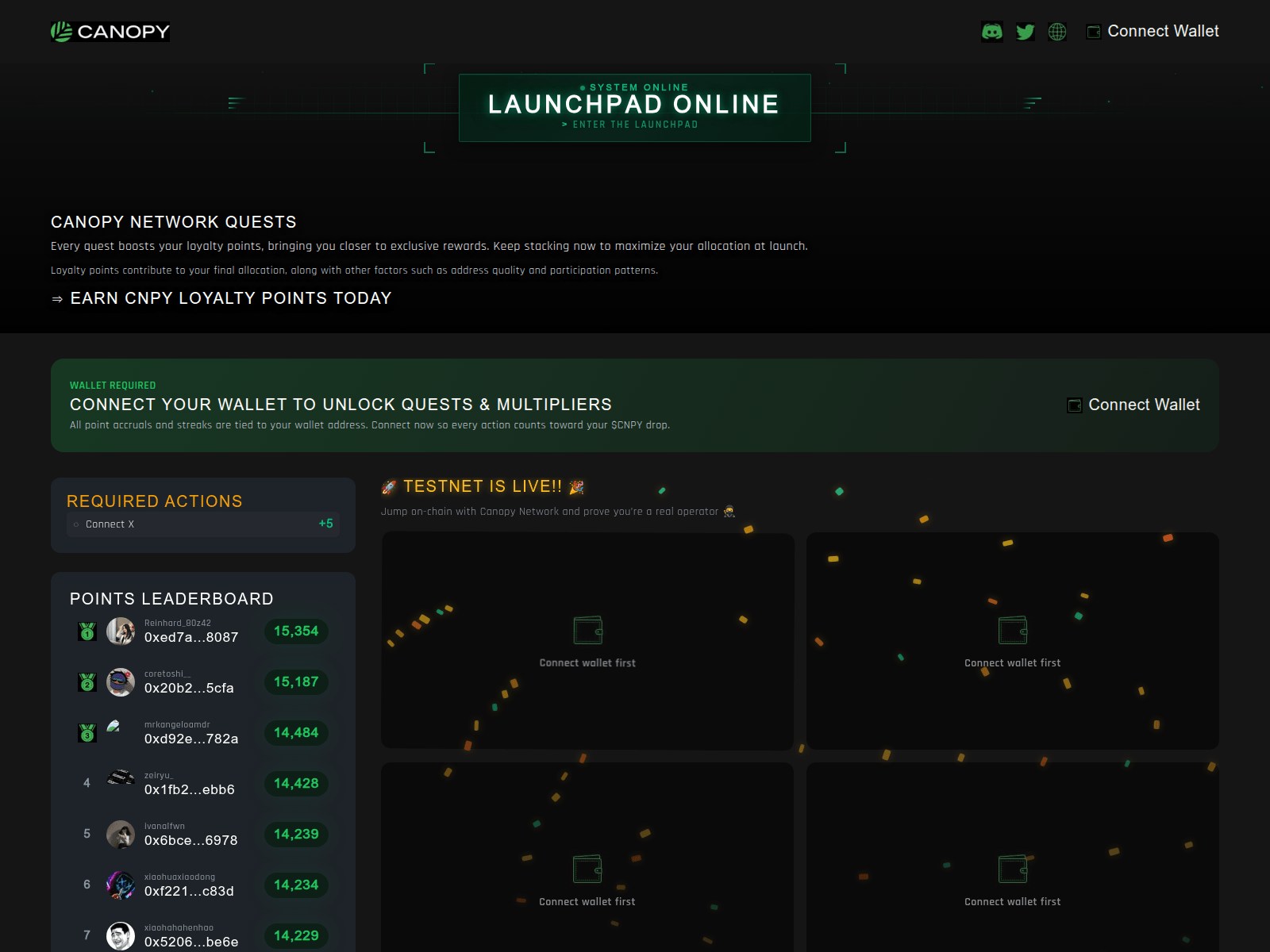Image resolution: width=1270 pixels, height=952 pixels.
Task: Select address 0x5206...be6e
Action: tap(191, 942)
